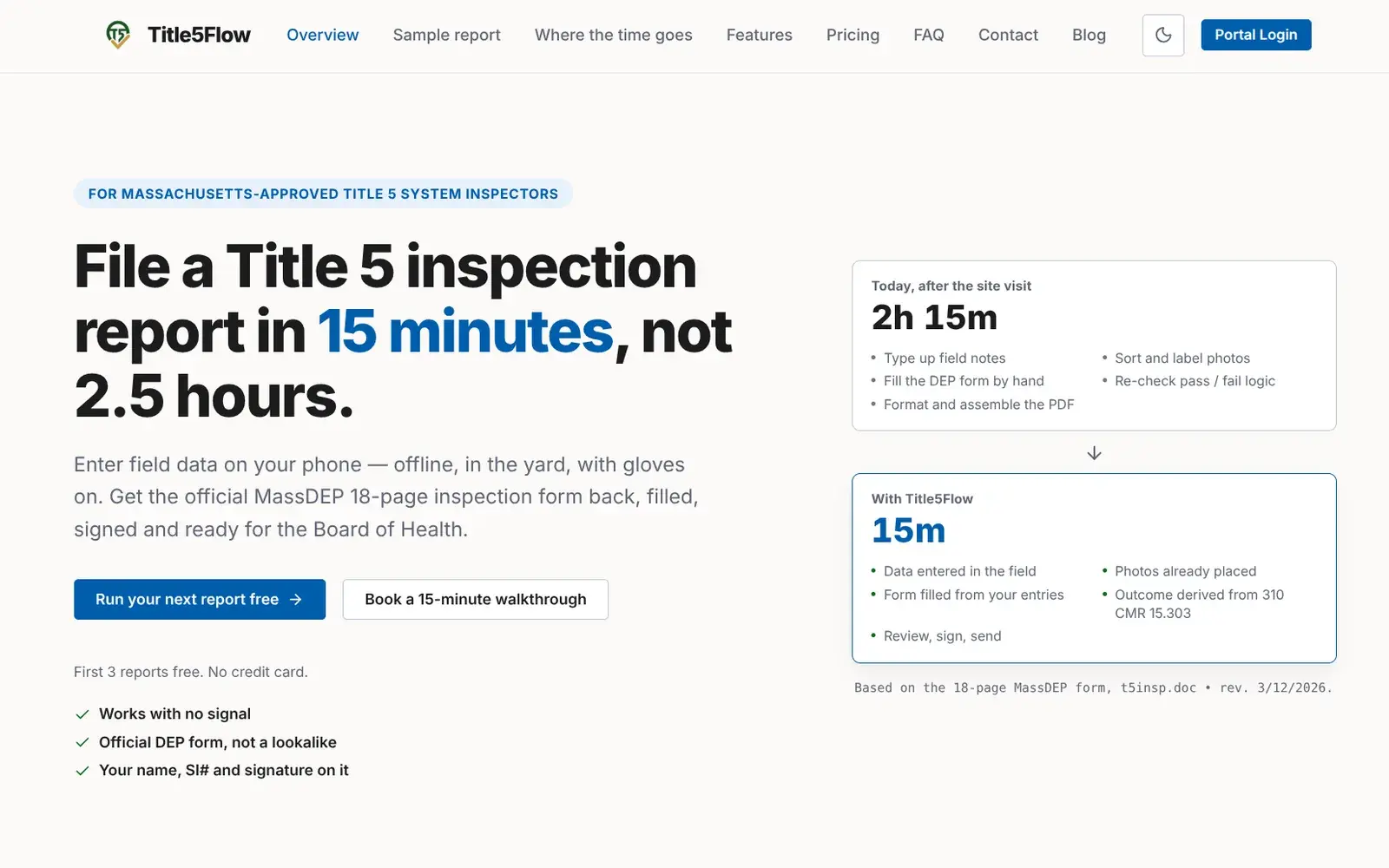Click the Massachusetts-approved inspectors badge

pyautogui.click(x=323, y=194)
